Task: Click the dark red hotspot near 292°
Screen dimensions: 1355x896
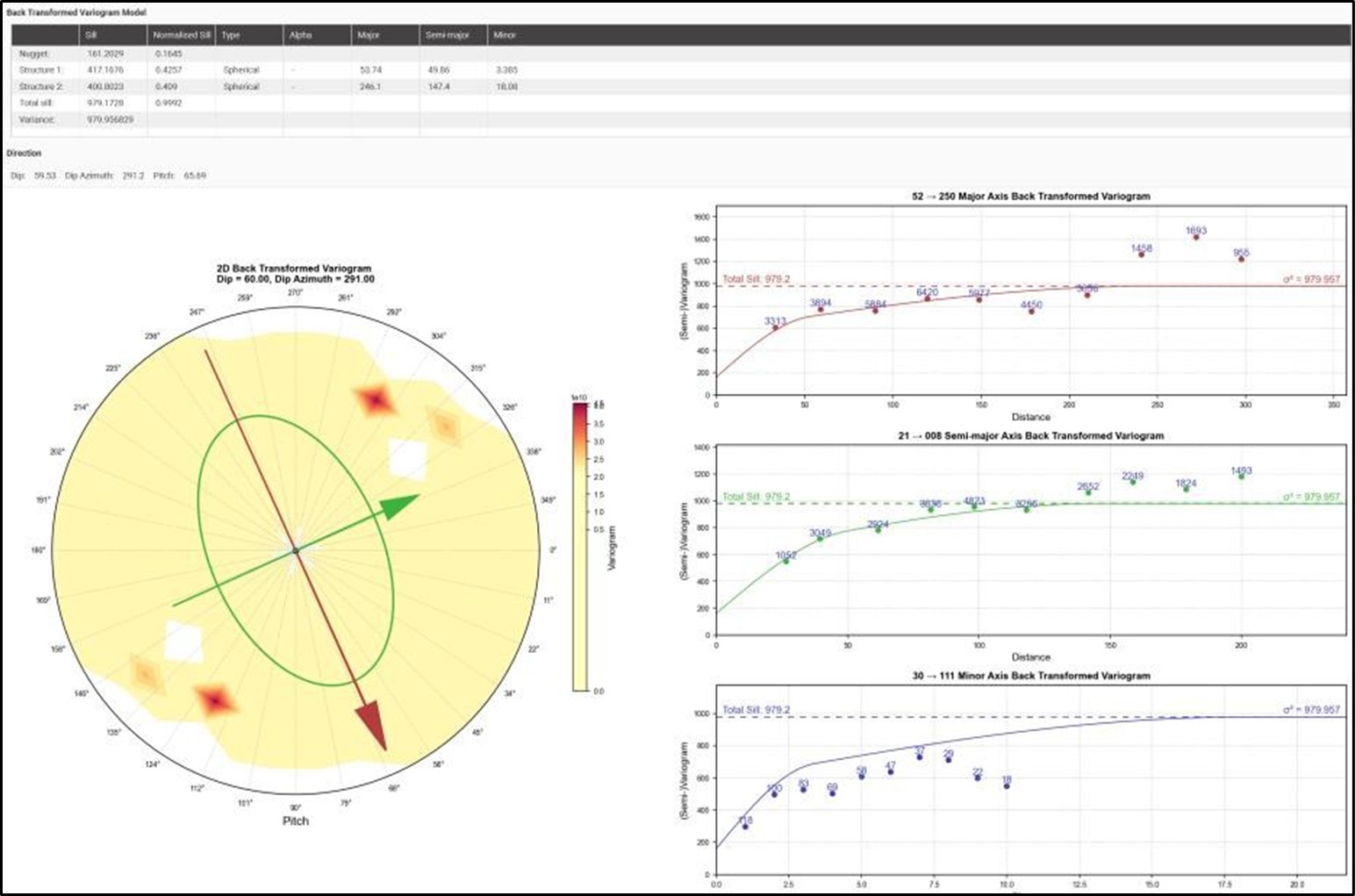Action: coord(376,401)
